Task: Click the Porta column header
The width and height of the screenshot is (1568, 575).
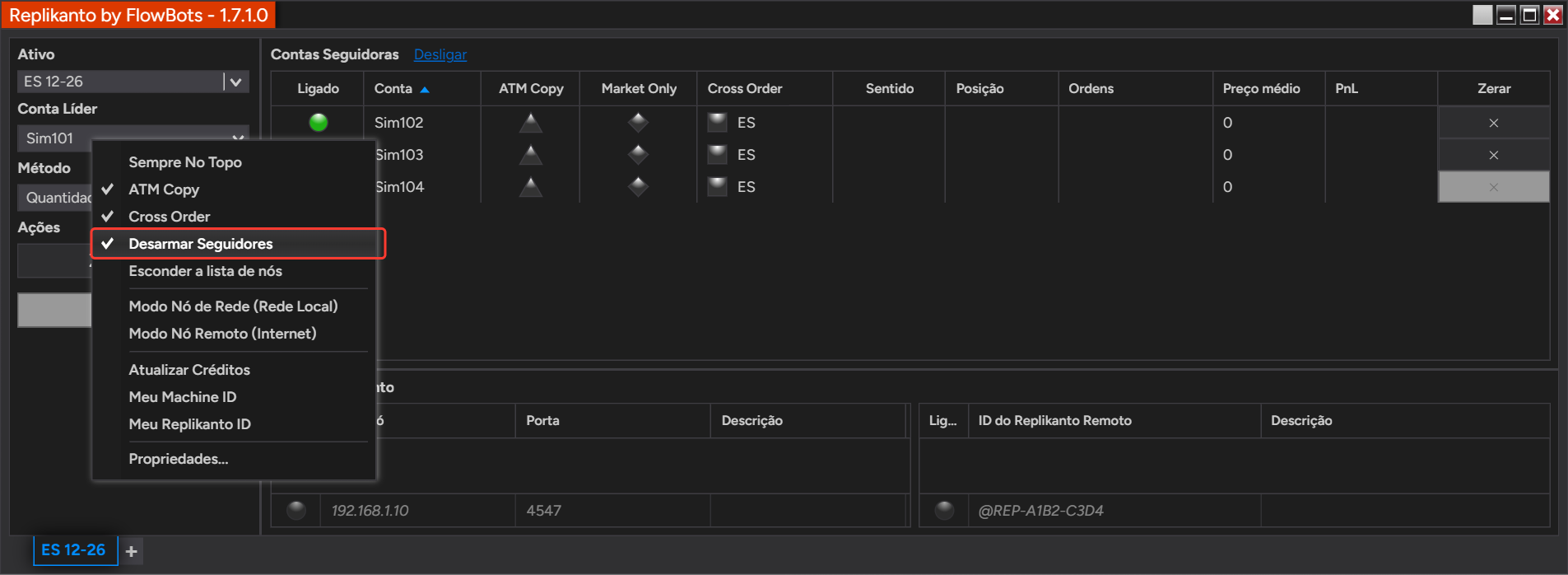Action: click(x=612, y=421)
